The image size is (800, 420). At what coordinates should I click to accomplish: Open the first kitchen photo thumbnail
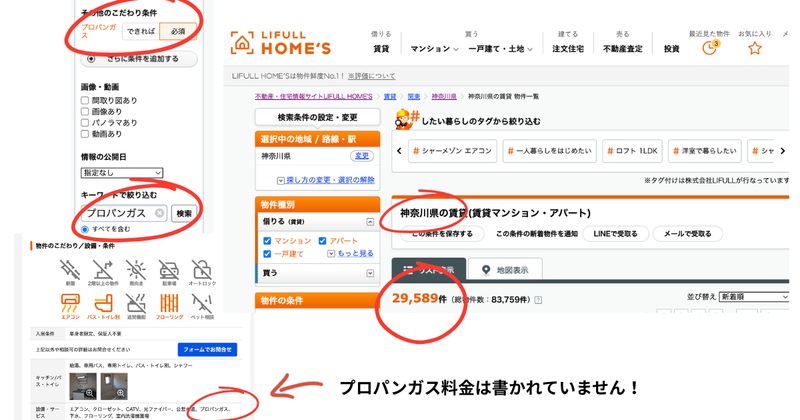coord(83,386)
